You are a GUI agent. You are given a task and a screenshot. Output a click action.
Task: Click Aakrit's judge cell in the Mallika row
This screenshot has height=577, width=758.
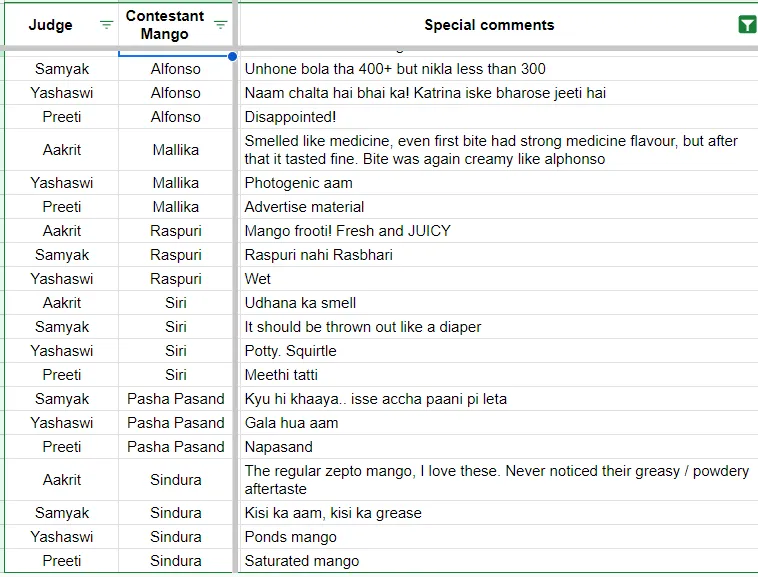61,150
